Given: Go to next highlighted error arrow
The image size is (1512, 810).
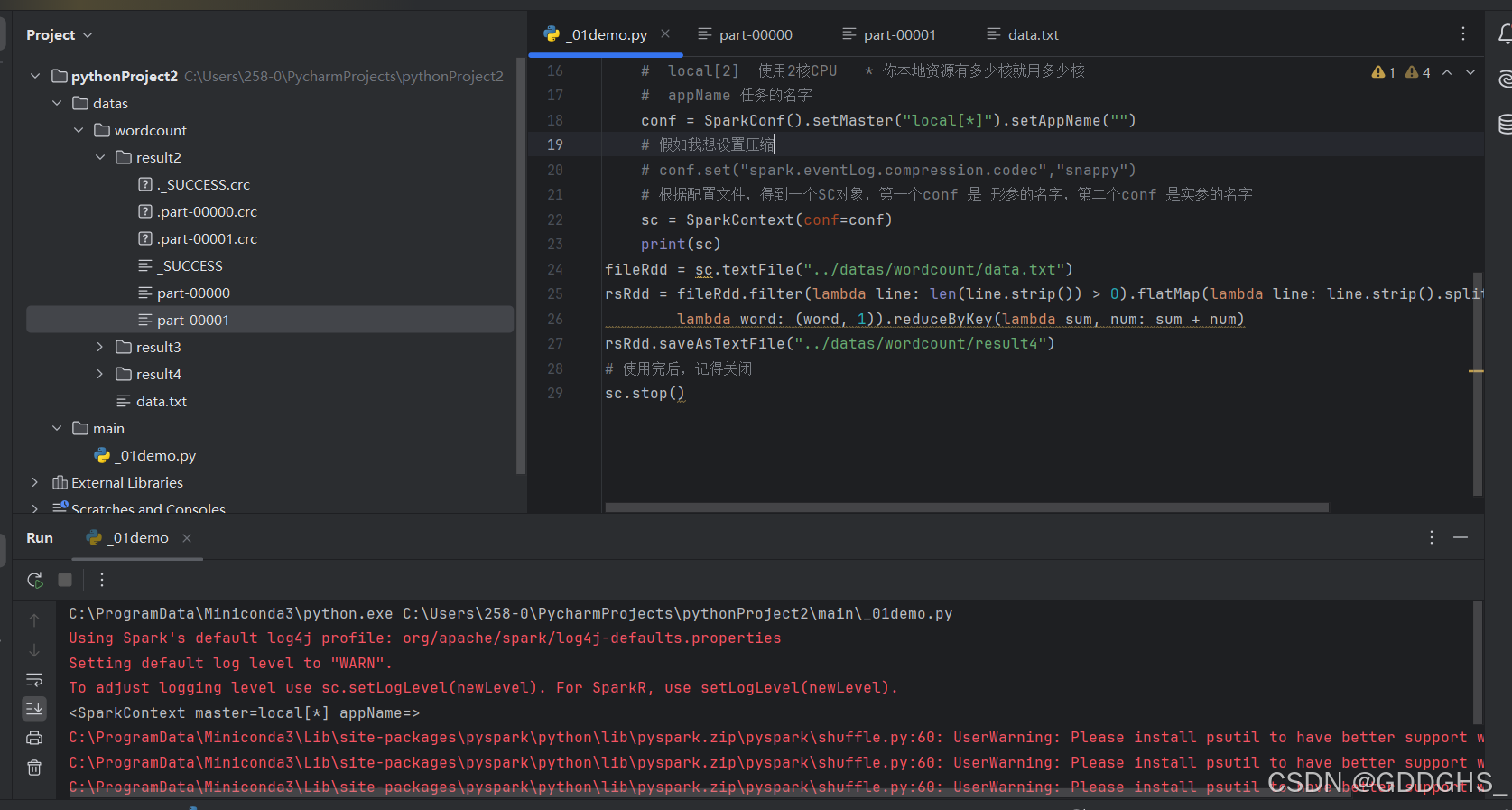Looking at the screenshot, I should click(1470, 72).
